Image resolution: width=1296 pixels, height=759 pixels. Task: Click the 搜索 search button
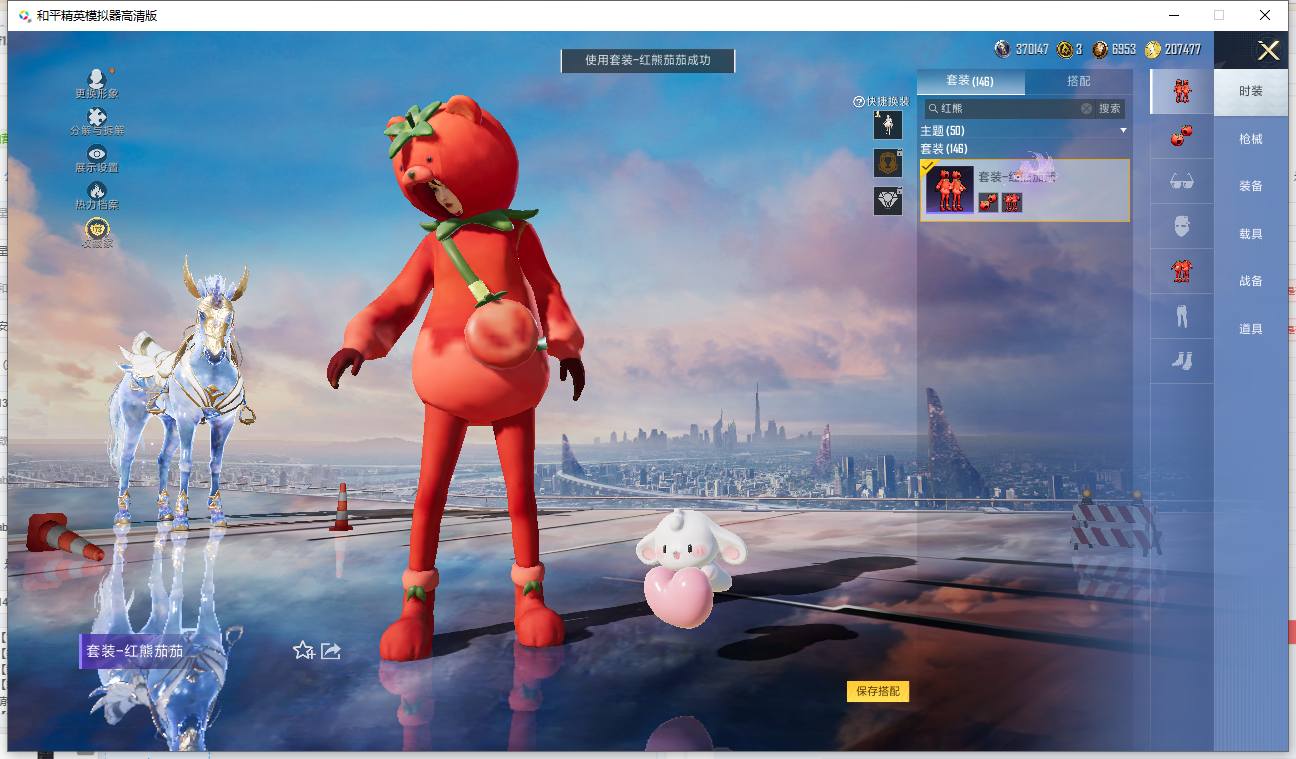point(1110,108)
